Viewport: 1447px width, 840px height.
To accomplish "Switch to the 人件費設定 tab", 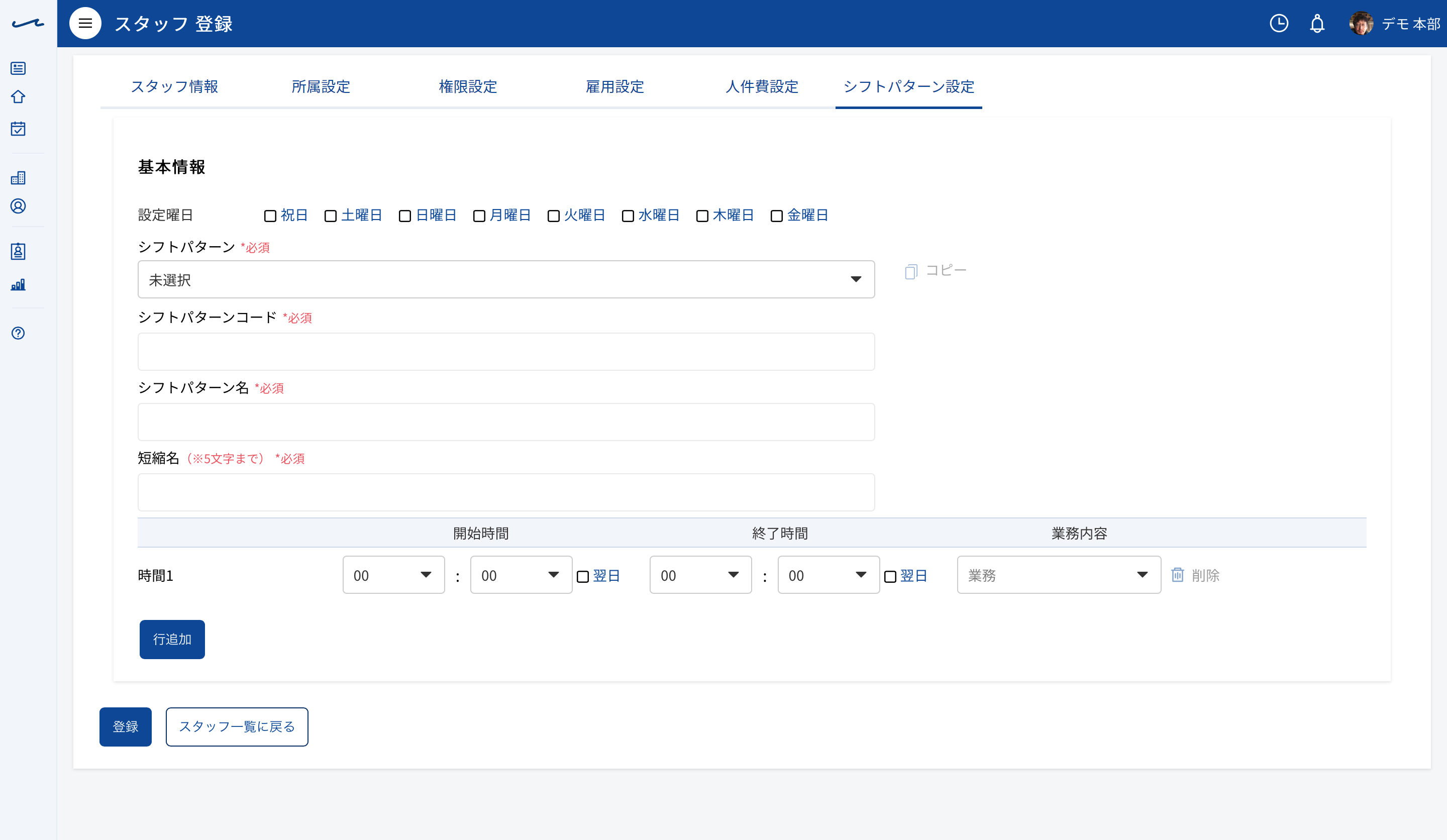I will coord(762,87).
